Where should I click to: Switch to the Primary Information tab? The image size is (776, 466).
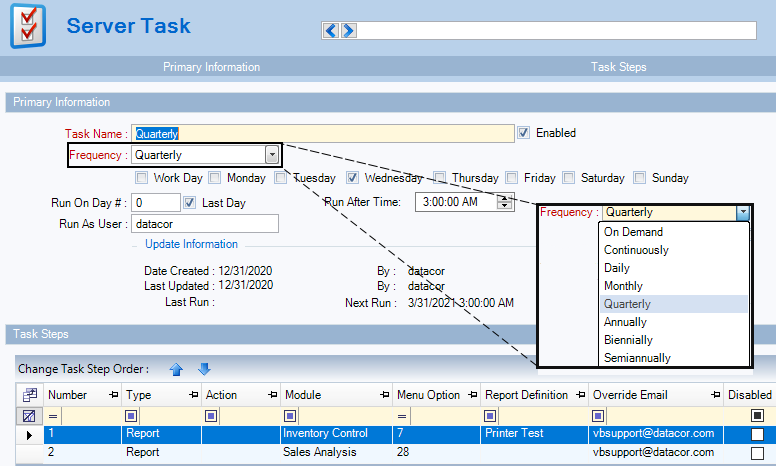211,67
